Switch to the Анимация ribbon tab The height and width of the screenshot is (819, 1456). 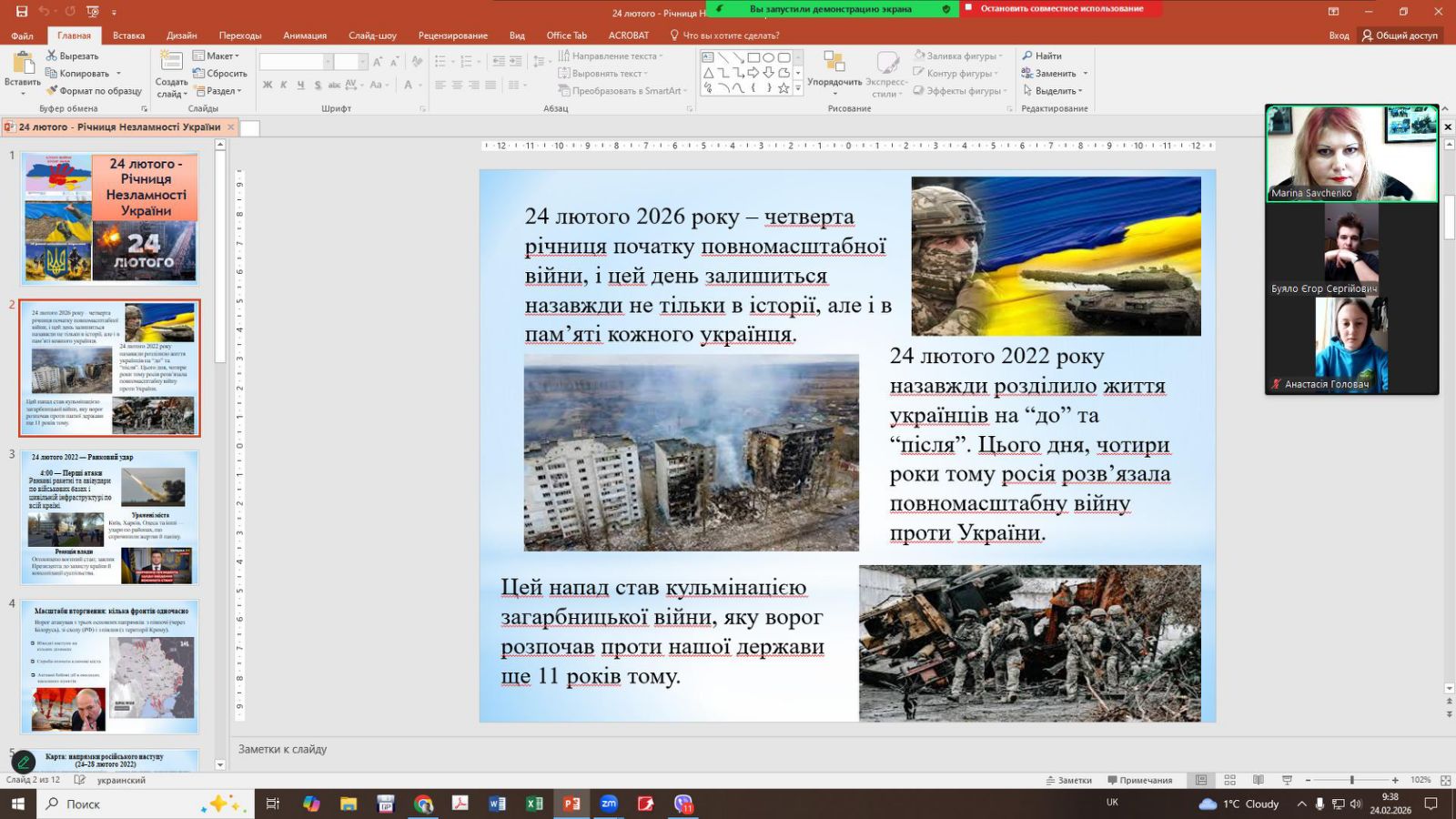304,35
